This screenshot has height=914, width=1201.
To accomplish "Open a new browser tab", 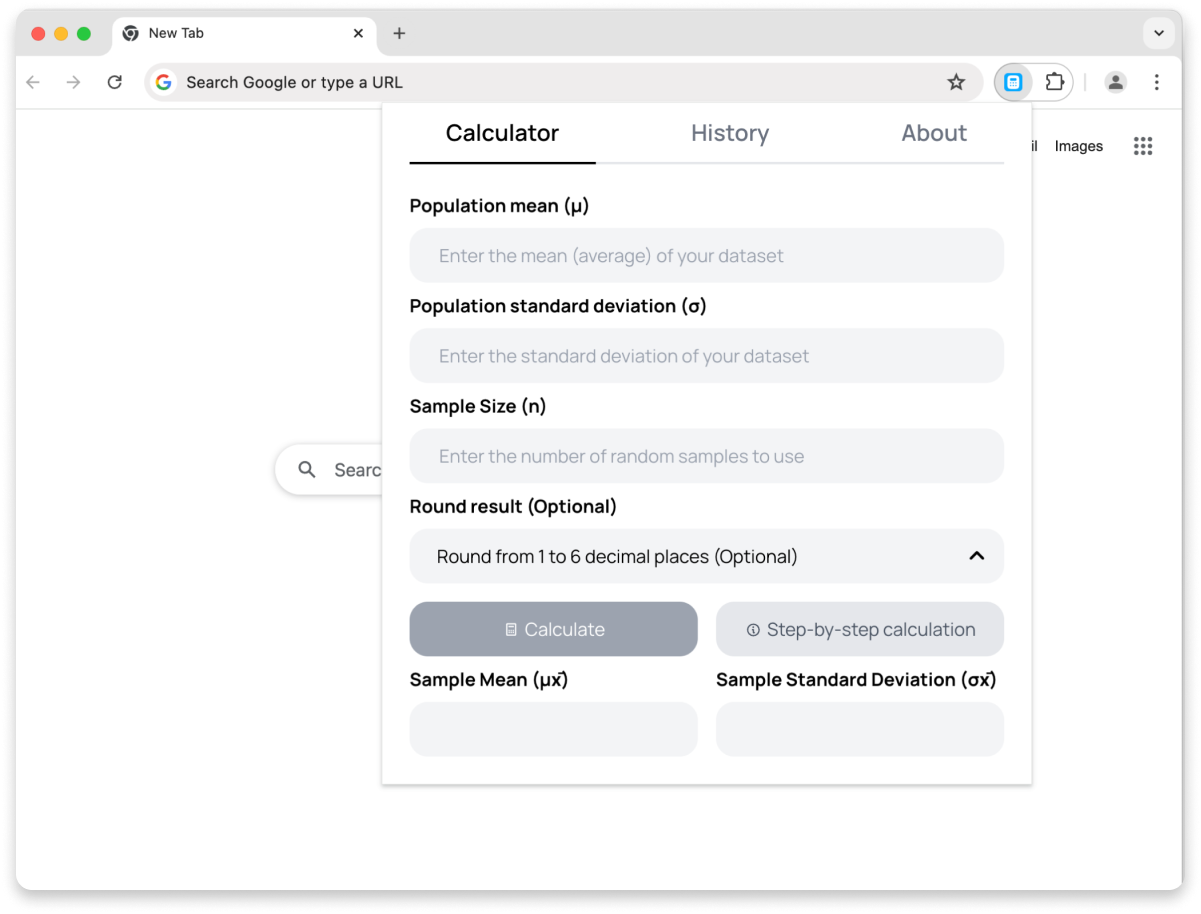I will pyautogui.click(x=399, y=33).
